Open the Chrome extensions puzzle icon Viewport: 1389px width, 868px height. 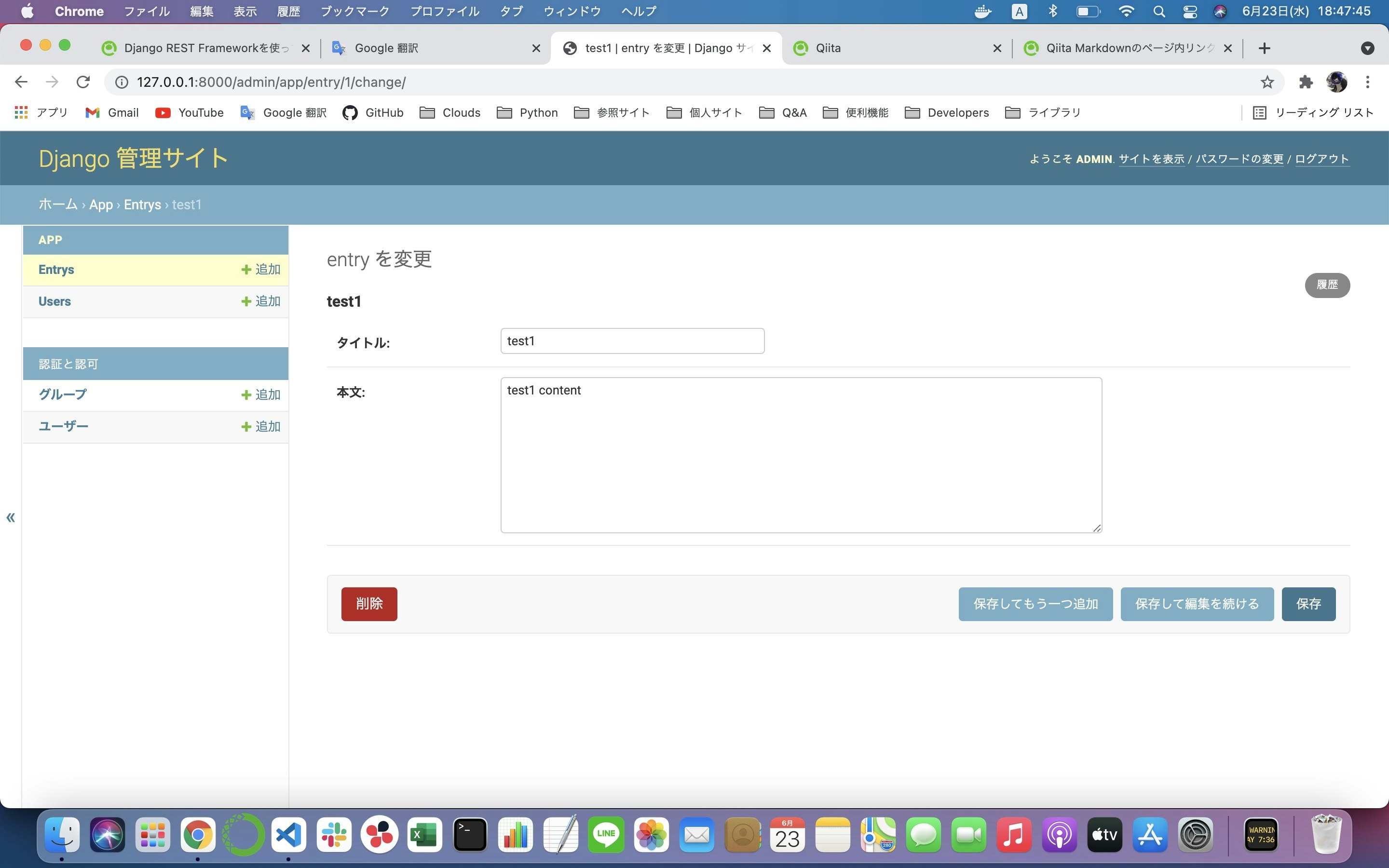click(1306, 82)
